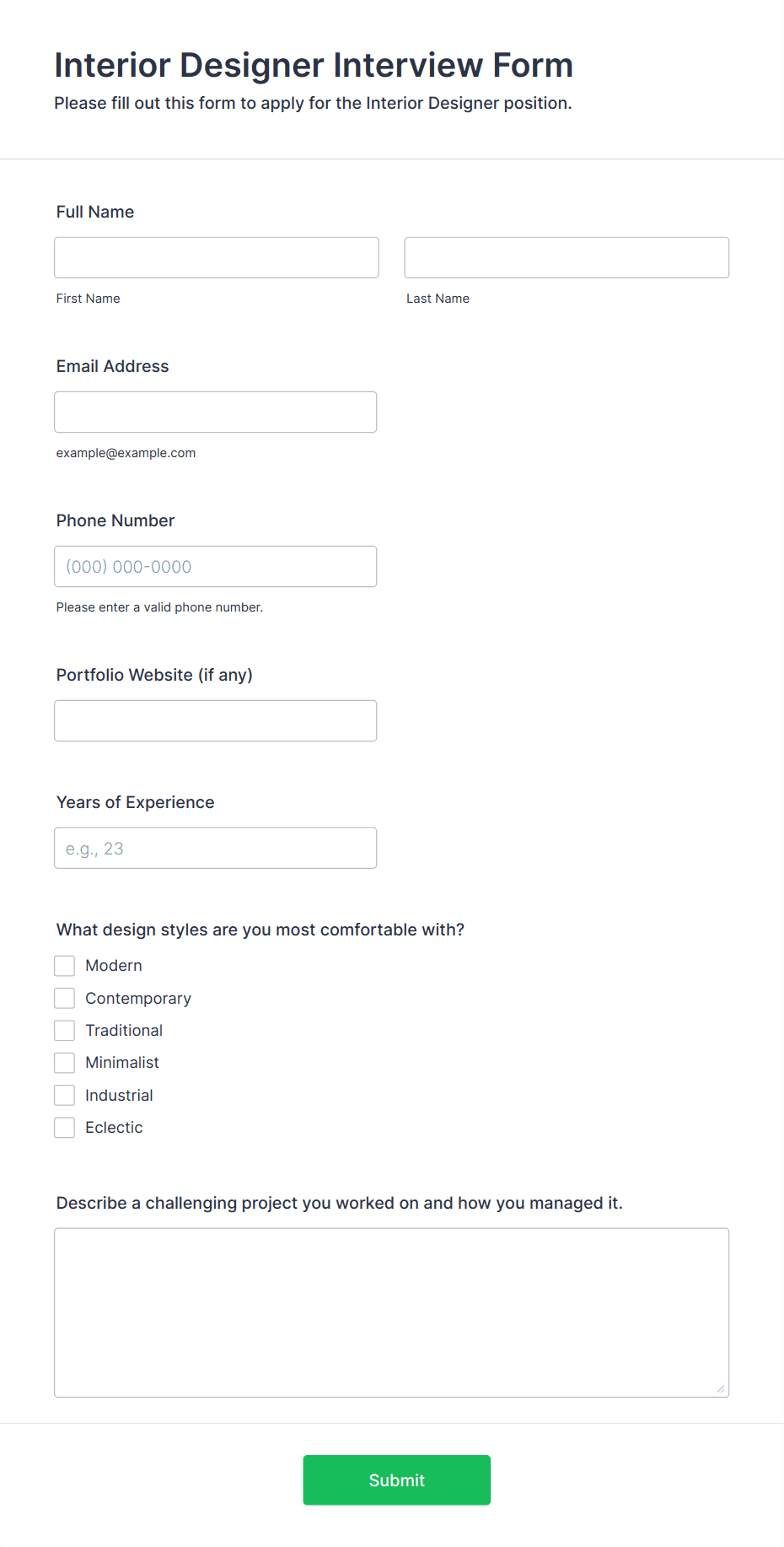Image resolution: width=784 pixels, height=1547 pixels.
Task: Focus the Years of Experience field
Action: [x=216, y=848]
